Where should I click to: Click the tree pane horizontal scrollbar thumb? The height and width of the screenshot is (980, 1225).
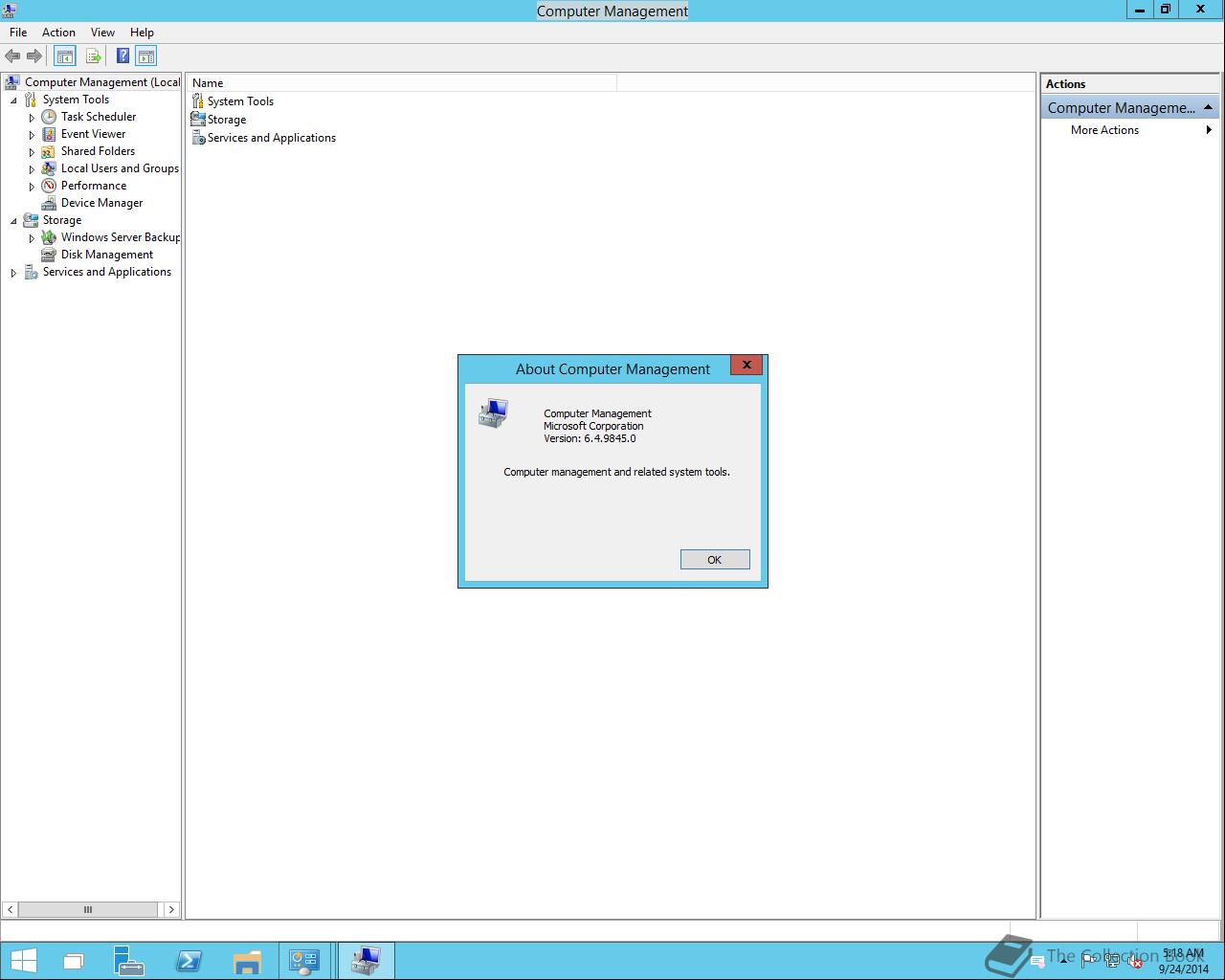(x=88, y=909)
